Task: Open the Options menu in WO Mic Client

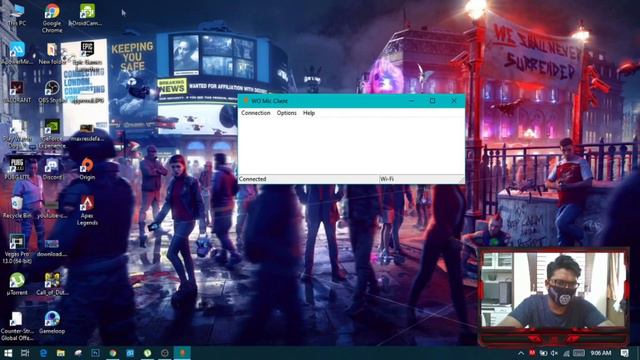Action: (x=287, y=113)
